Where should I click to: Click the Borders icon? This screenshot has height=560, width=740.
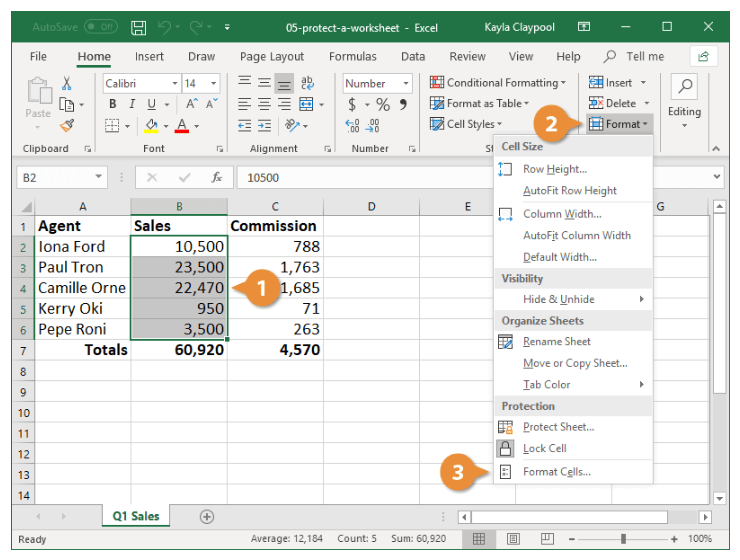(112, 125)
